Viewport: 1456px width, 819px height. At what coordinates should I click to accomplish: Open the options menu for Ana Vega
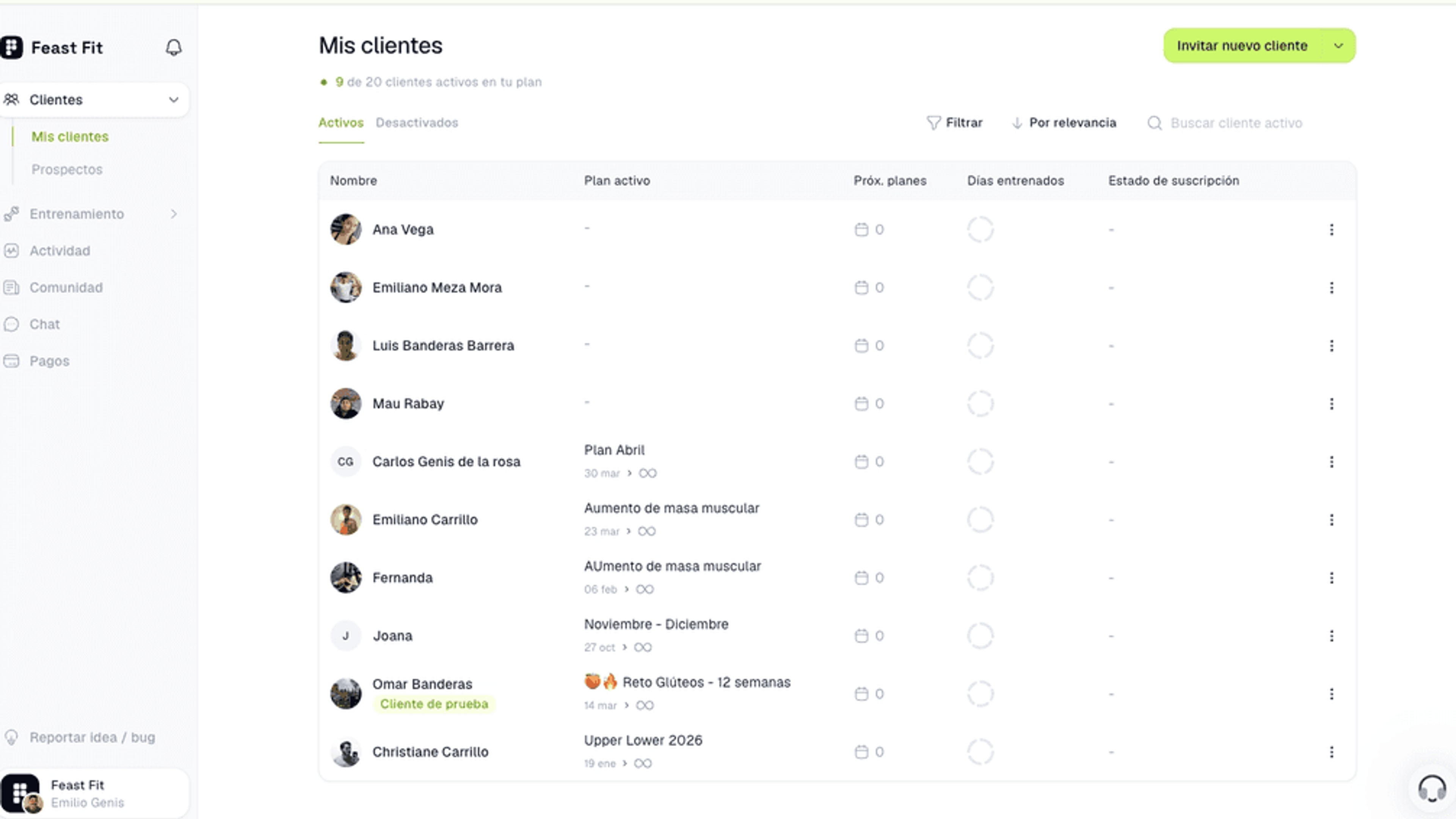click(x=1331, y=229)
